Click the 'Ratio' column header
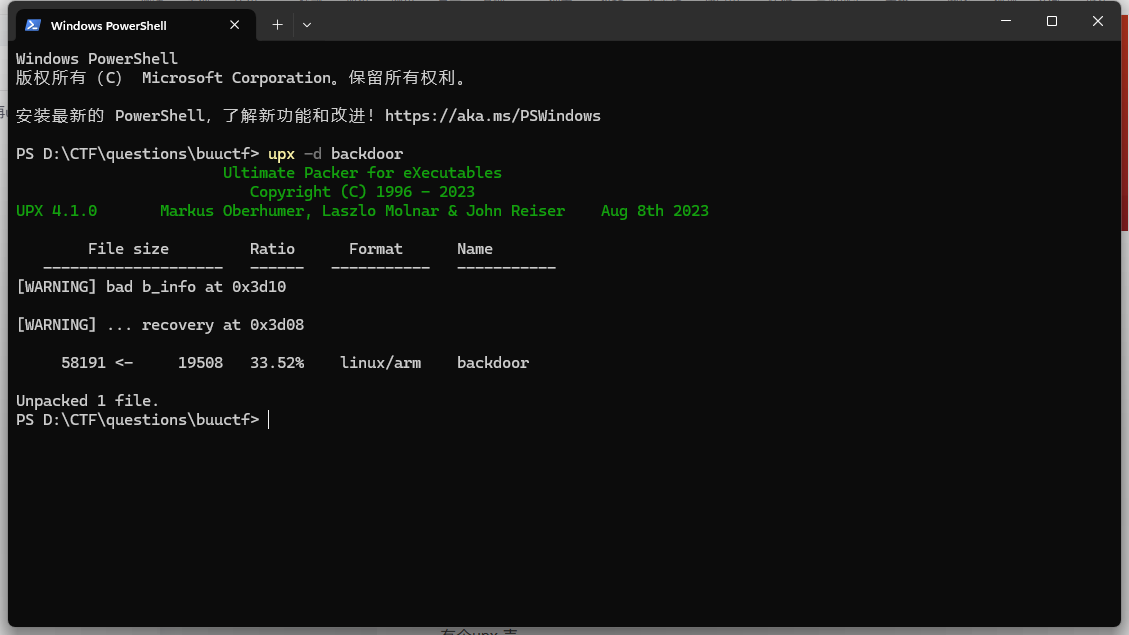The height and width of the screenshot is (635, 1129). click(x=272, y=249)
